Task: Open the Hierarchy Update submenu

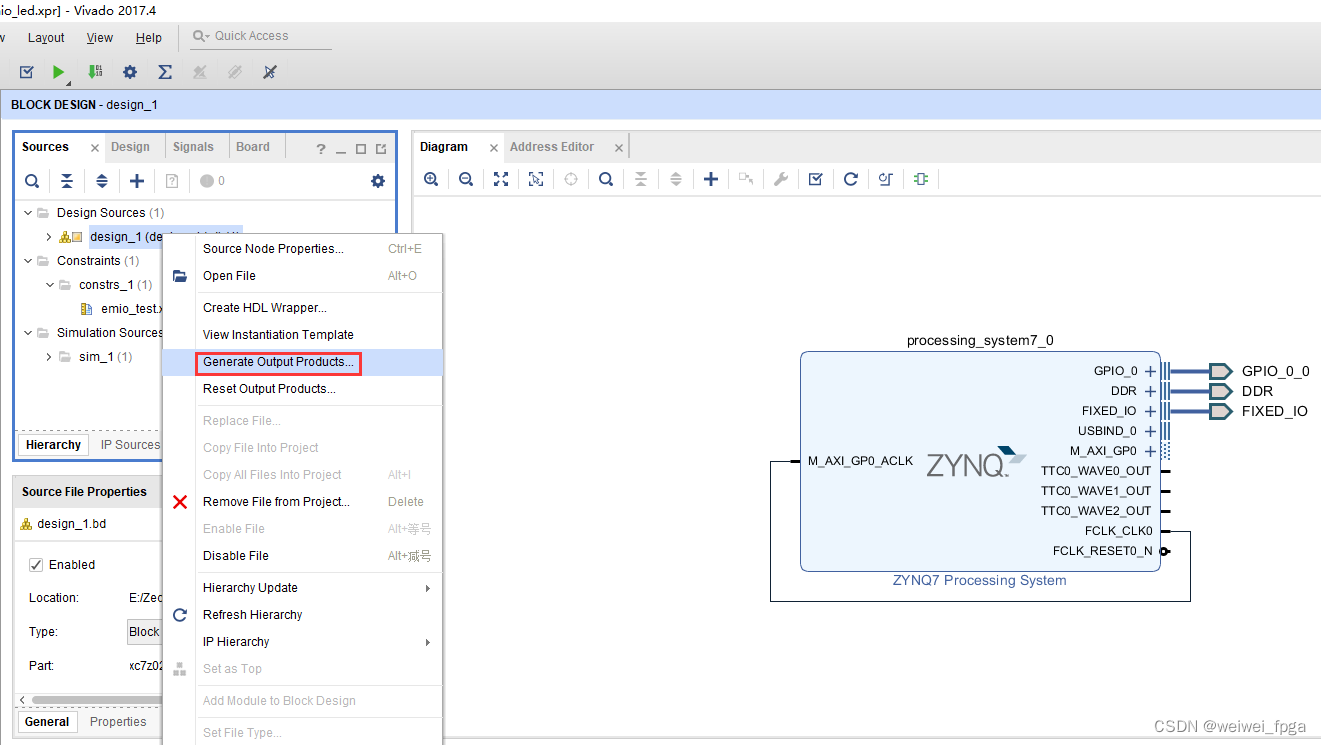Action: coord(302,588)
